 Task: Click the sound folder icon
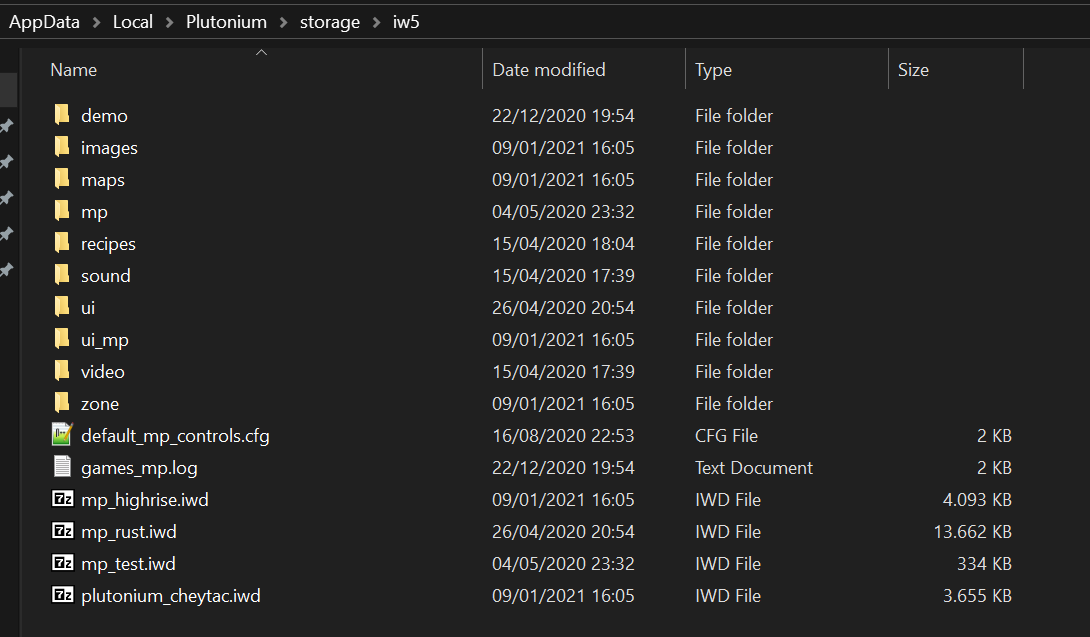pos(62,274)
